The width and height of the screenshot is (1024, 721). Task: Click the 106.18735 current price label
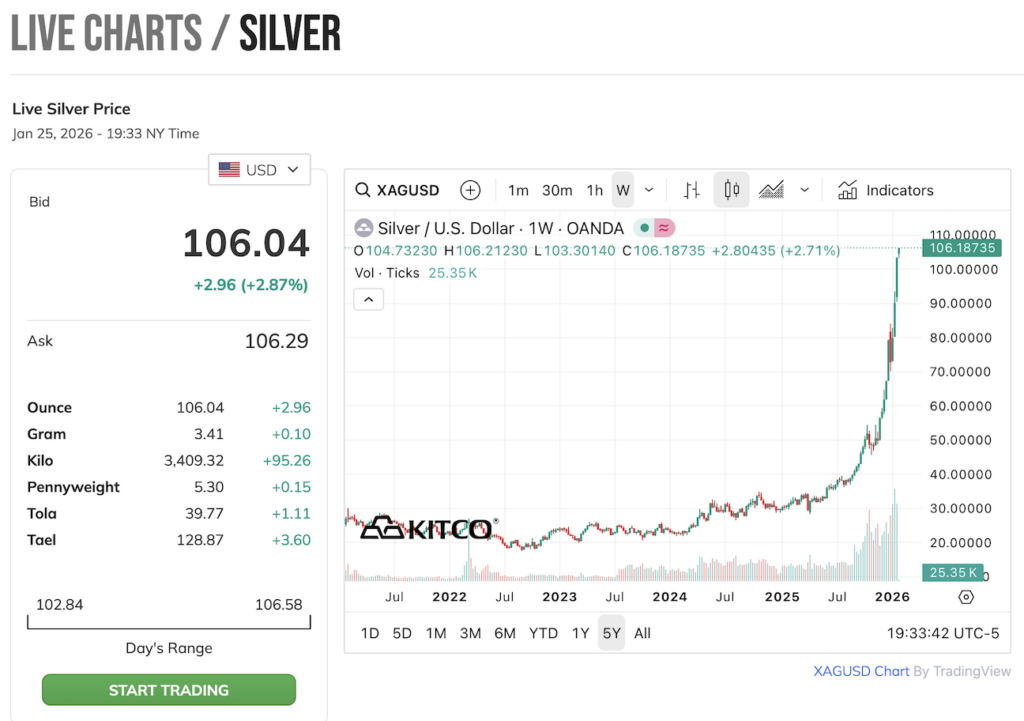pos(963,247)
